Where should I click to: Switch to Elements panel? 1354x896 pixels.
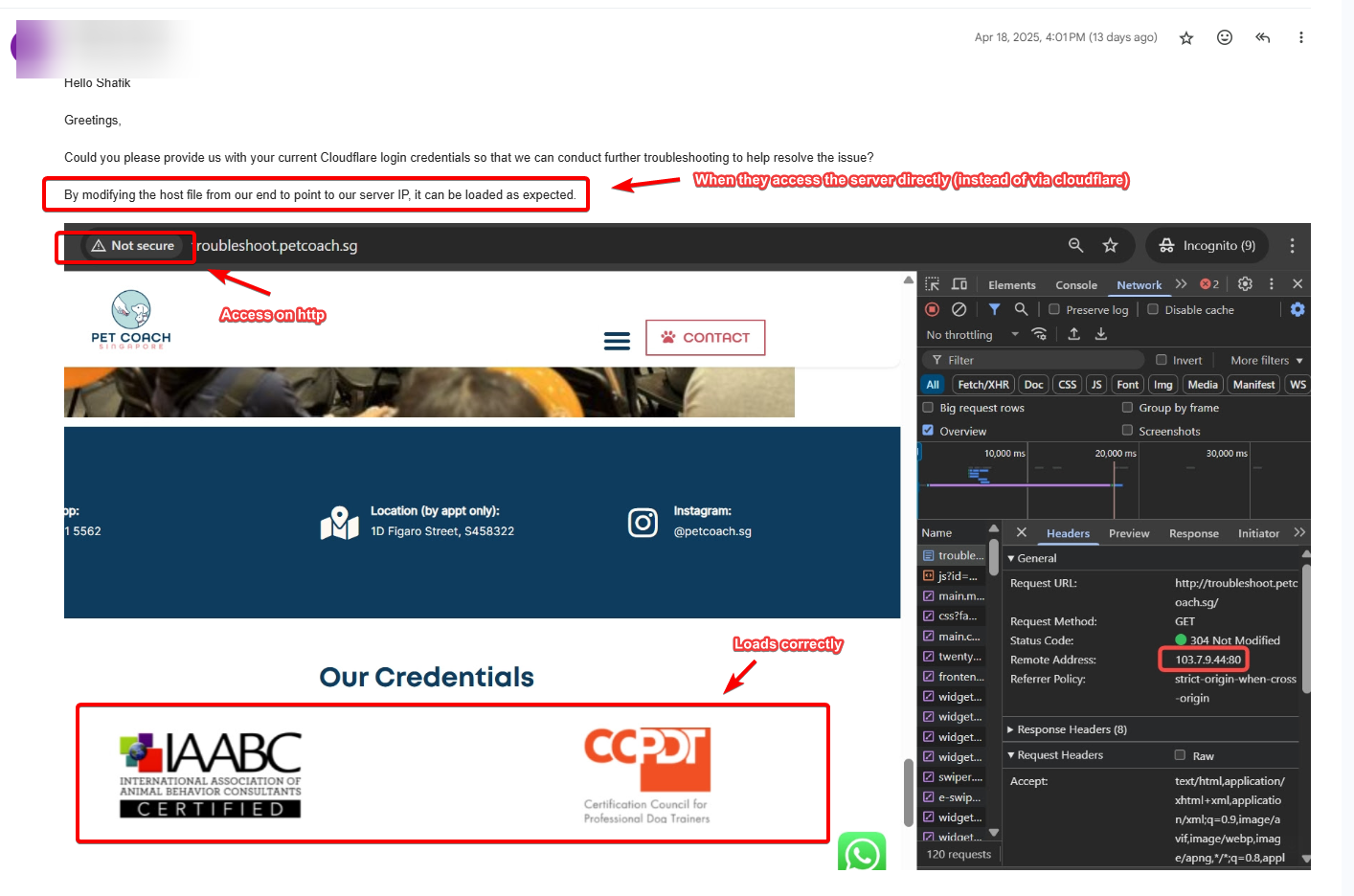point(1012,285)
